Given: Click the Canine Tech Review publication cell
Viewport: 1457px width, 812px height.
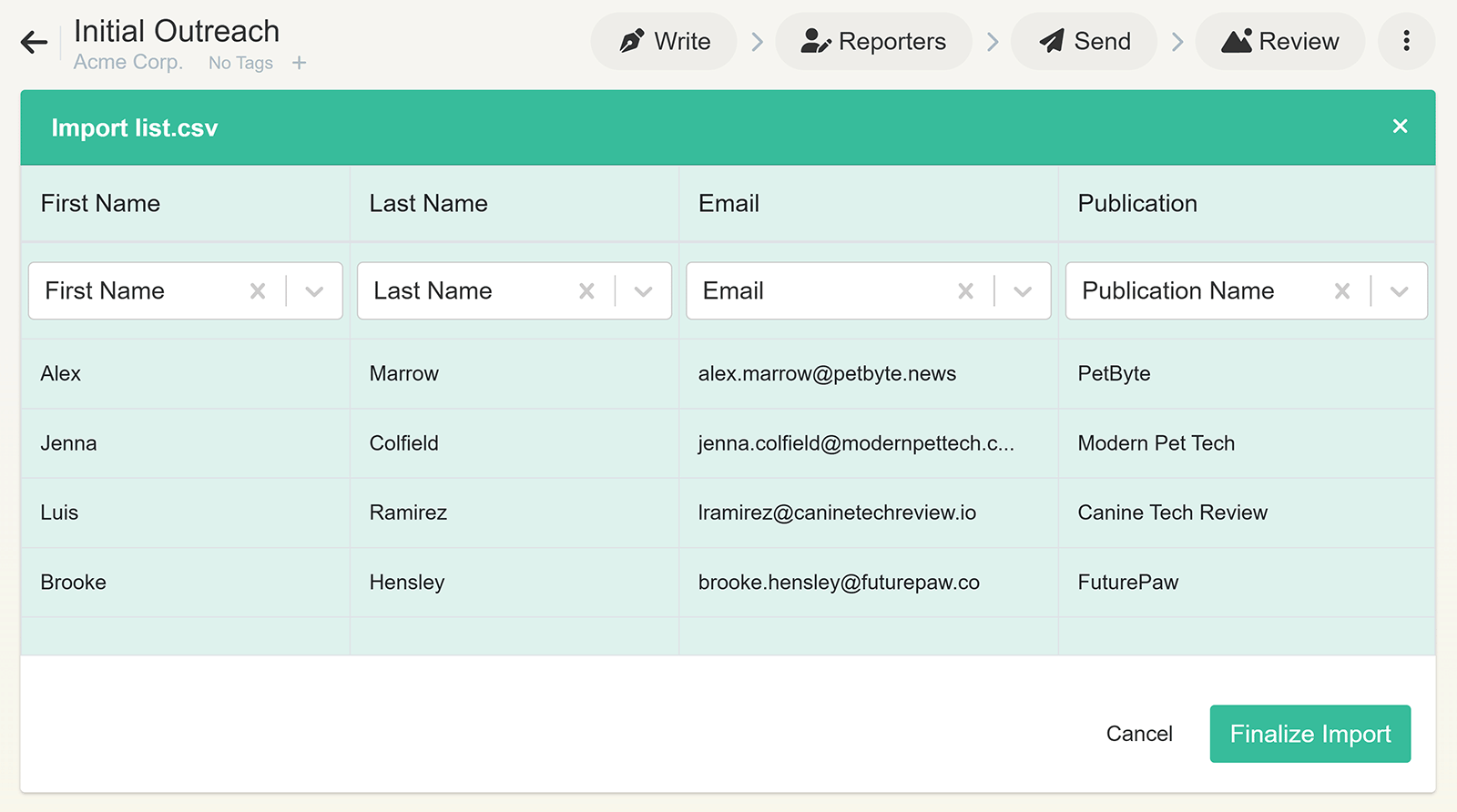Looking at the screenshot, I should (1247, 513).
